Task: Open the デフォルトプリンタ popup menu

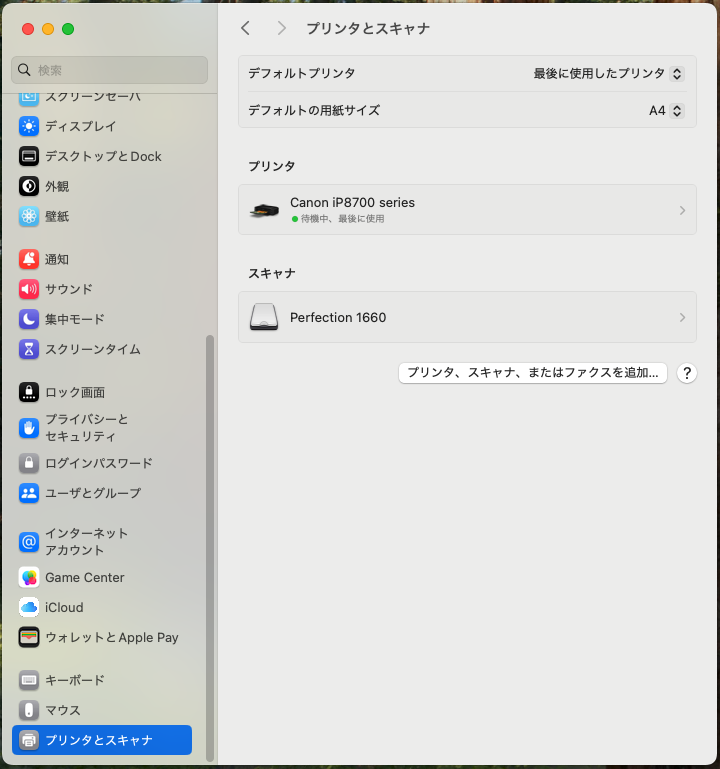Action: coord(677,74)
